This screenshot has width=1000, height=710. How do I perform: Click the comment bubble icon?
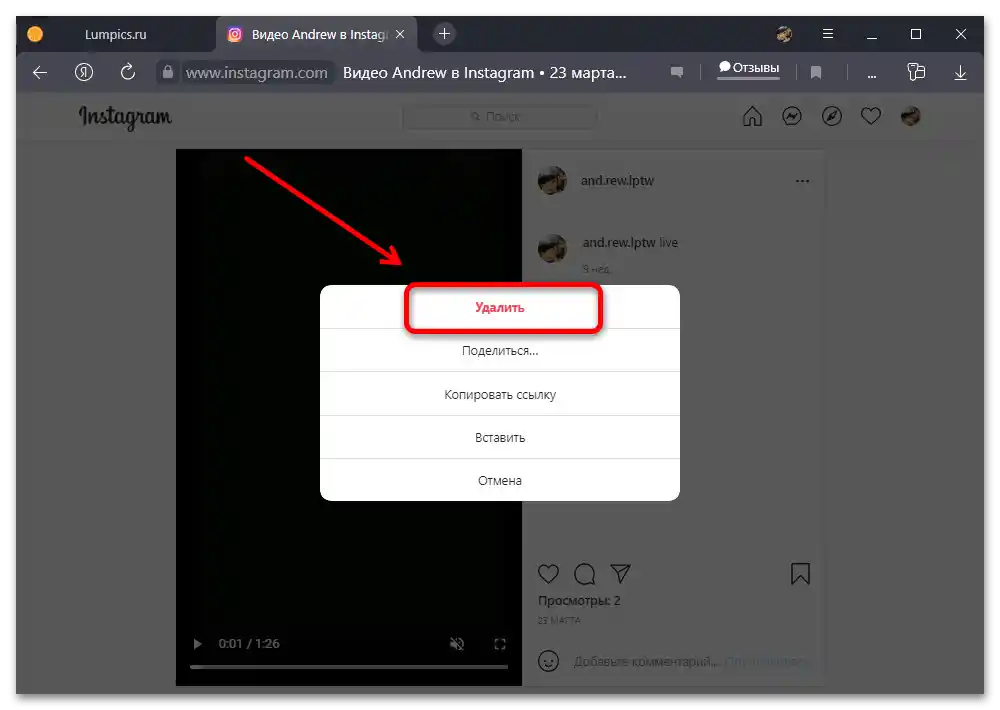pyautogui.click(x=584, y=574)
